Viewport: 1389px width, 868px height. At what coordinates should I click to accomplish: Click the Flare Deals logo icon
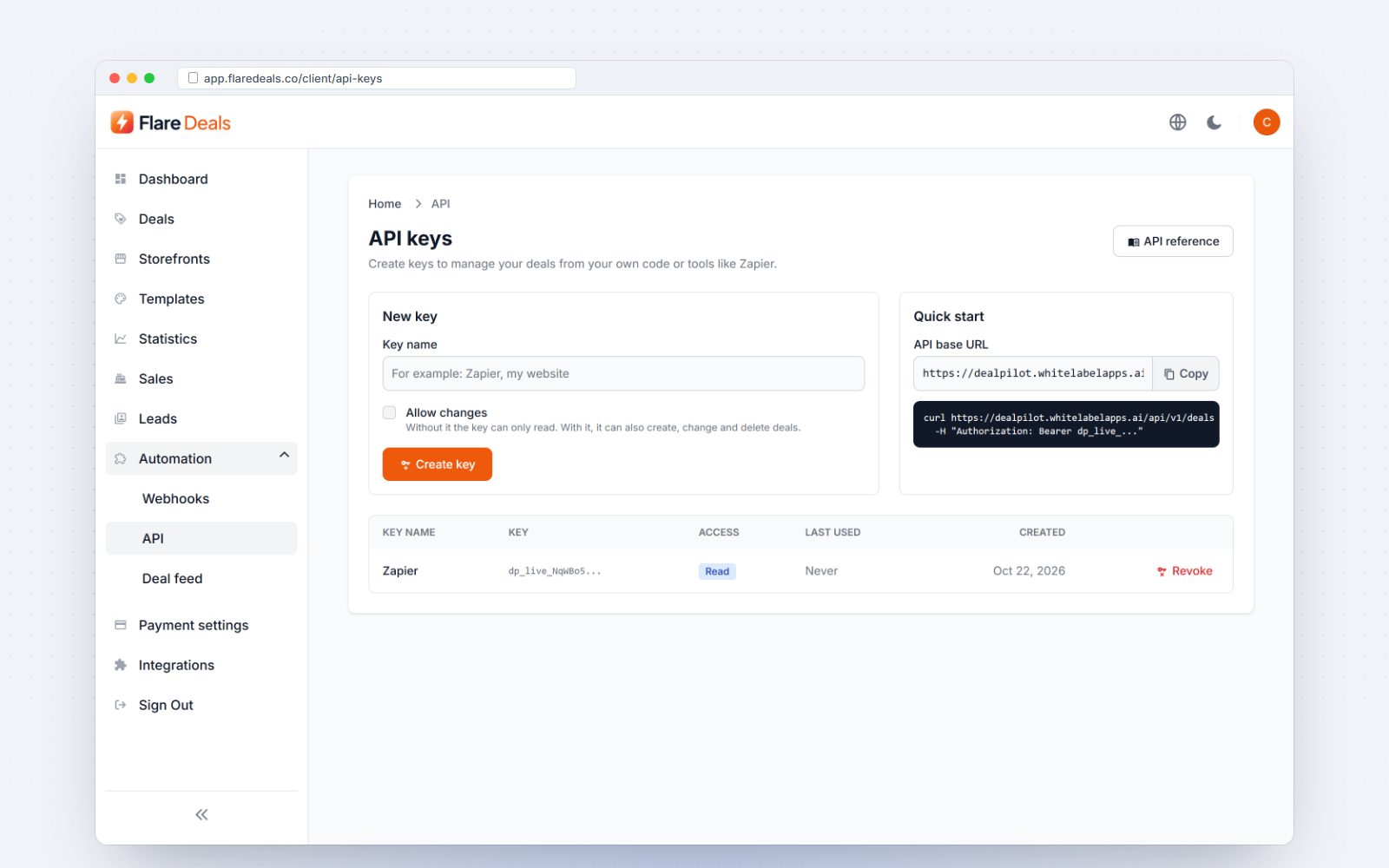click(x=122, y=122)
